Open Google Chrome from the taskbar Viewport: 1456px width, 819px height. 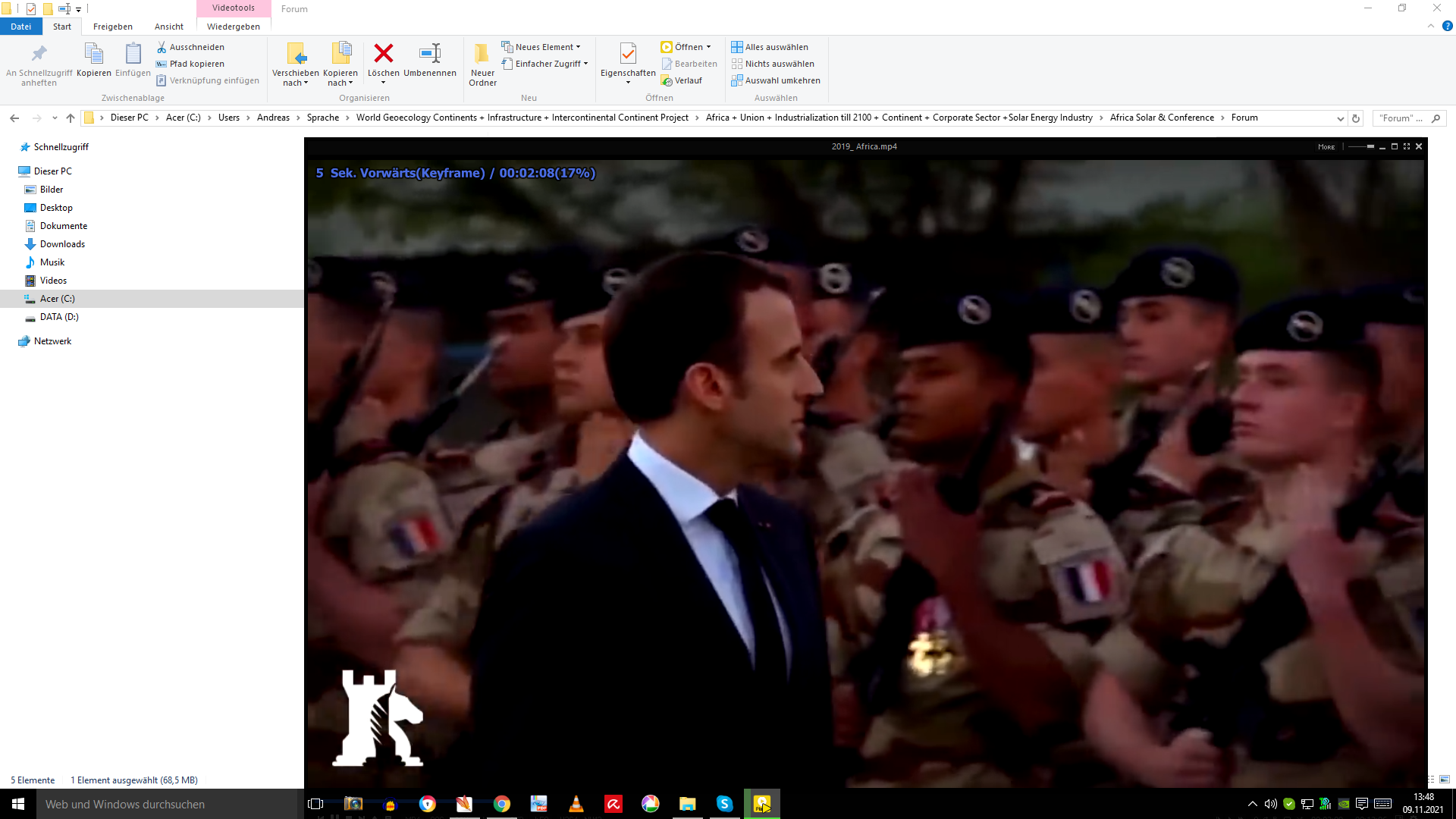click(x=502, y=804)
